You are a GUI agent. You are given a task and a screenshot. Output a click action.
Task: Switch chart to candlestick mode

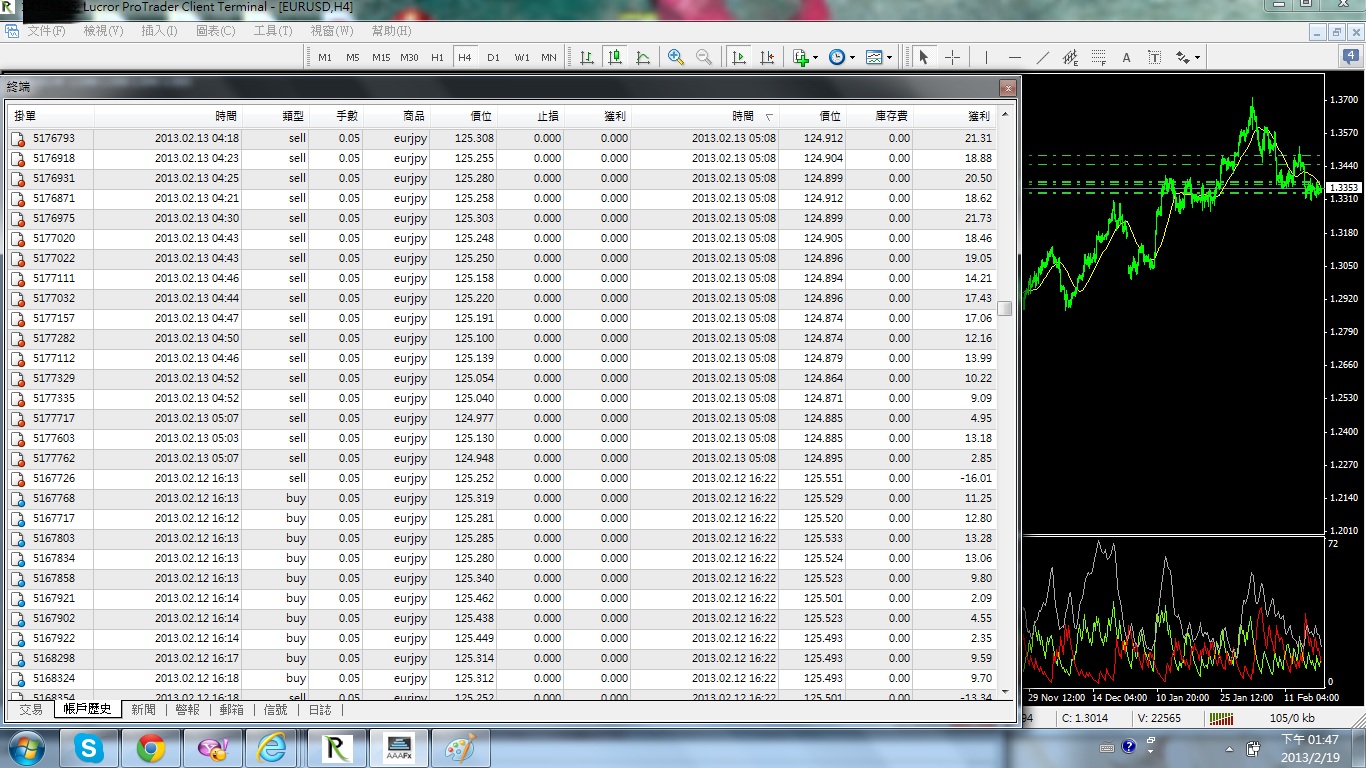tap(615, 57)
